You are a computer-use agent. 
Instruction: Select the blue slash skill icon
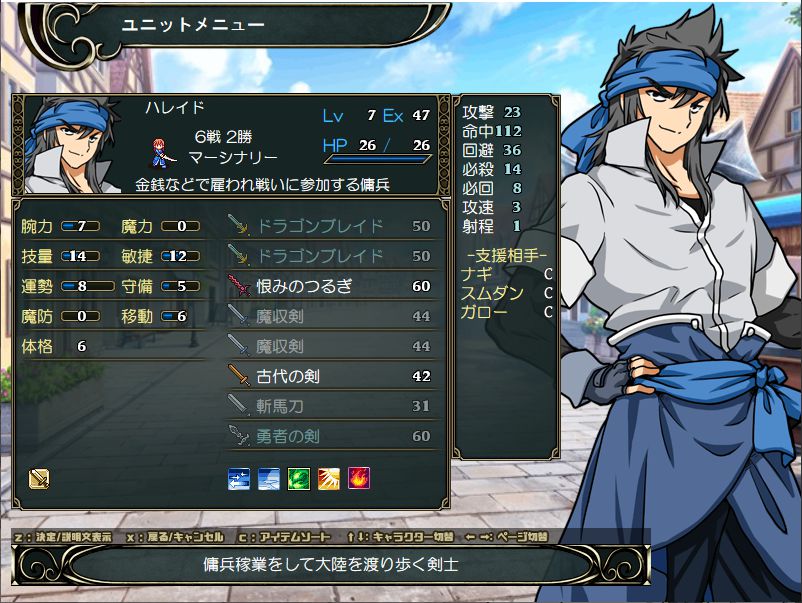[269, 479]
